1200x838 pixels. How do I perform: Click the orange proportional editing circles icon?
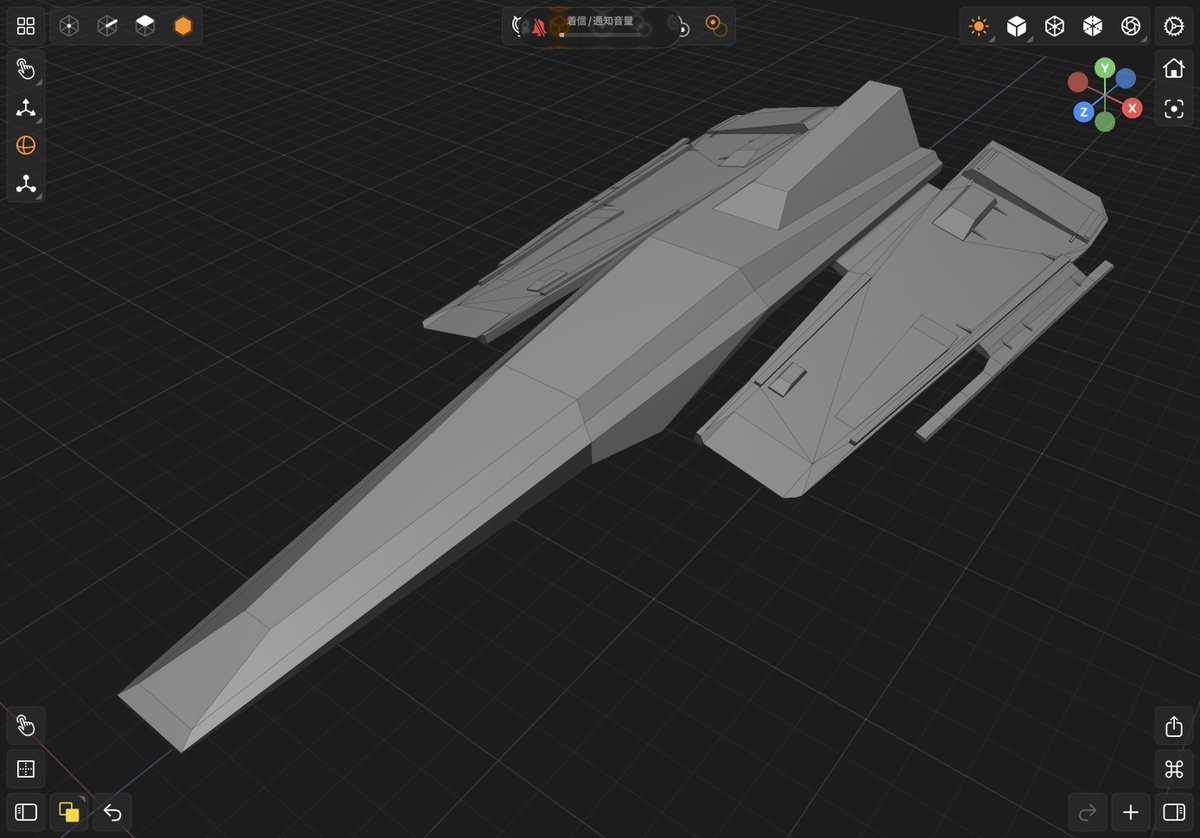pos(715,26)
